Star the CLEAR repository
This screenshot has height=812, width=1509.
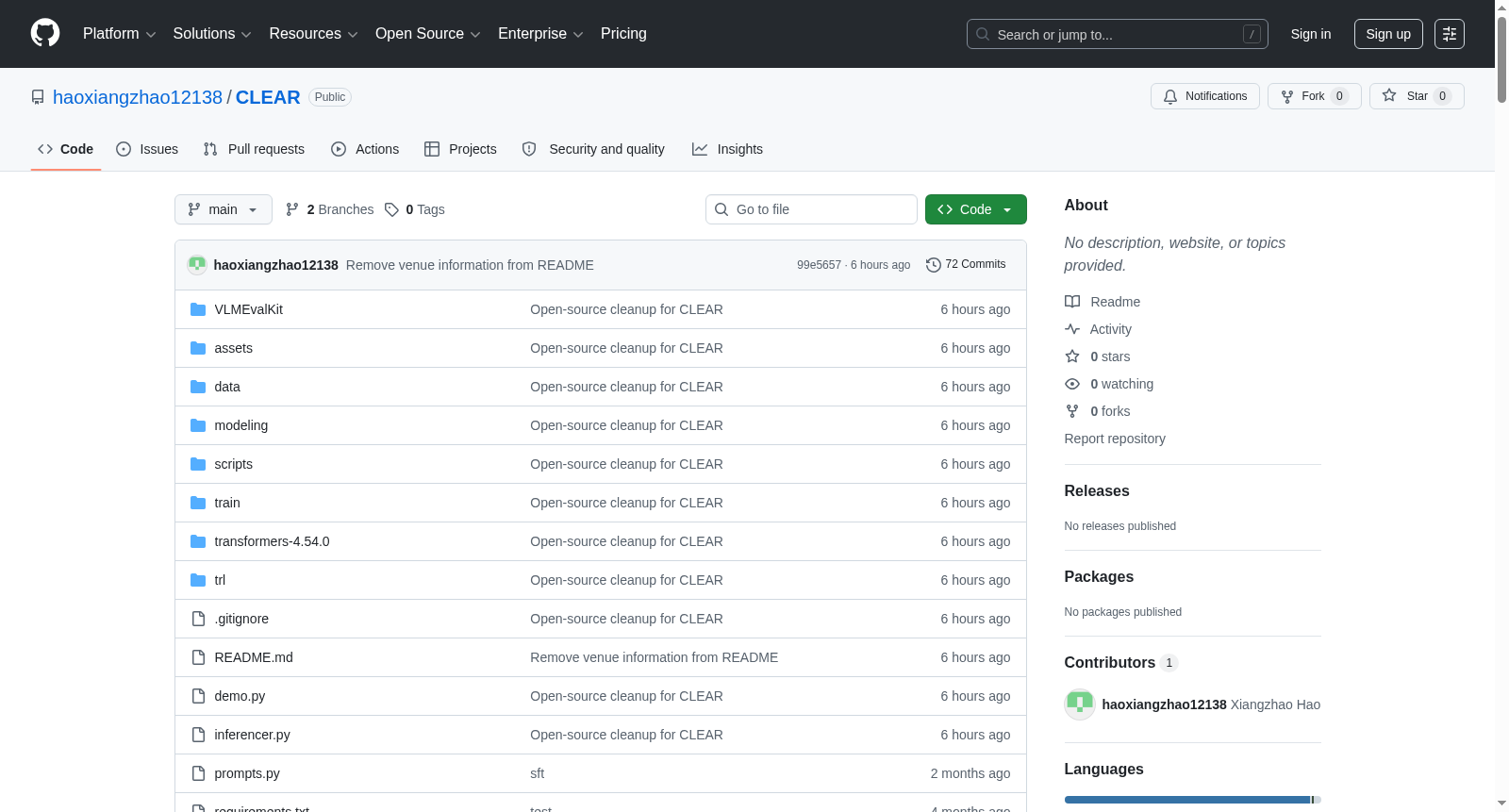[1417, 96]
